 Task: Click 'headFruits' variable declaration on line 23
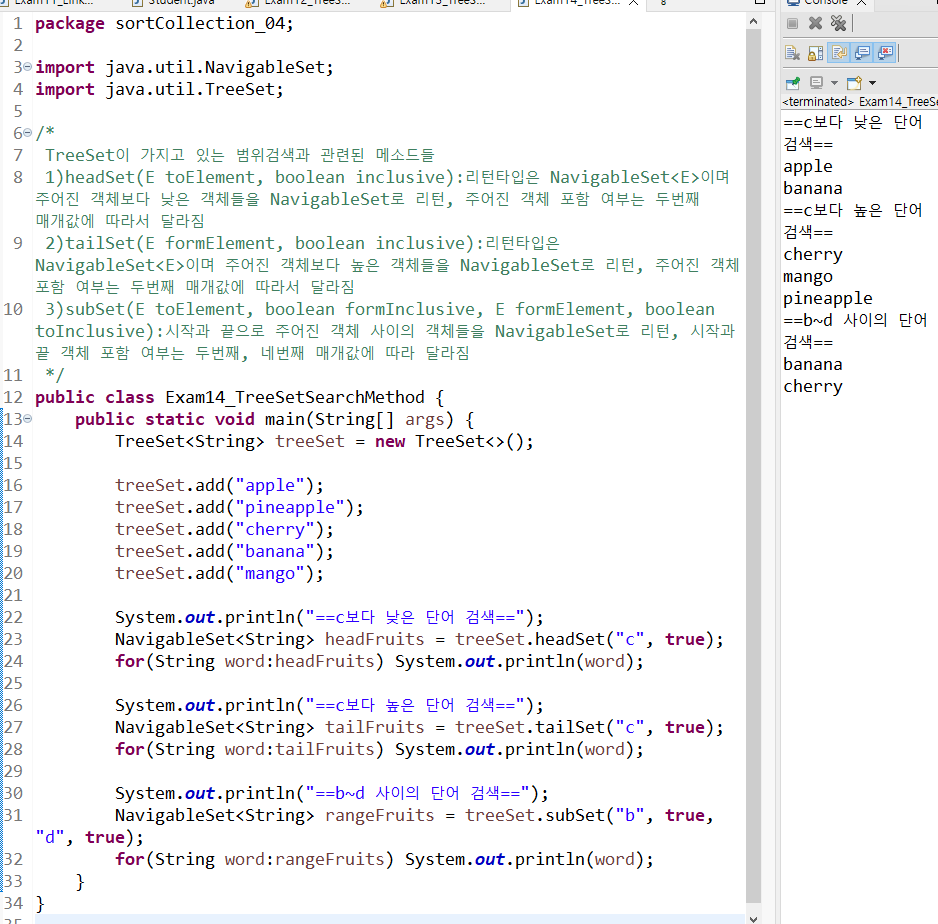(374, 639)
